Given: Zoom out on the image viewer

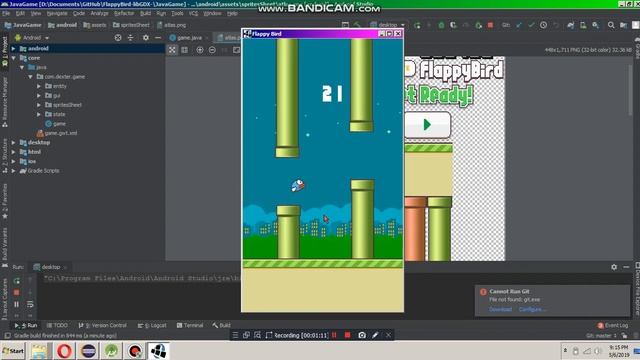Looking at the screenshot, I should [212, 50].
